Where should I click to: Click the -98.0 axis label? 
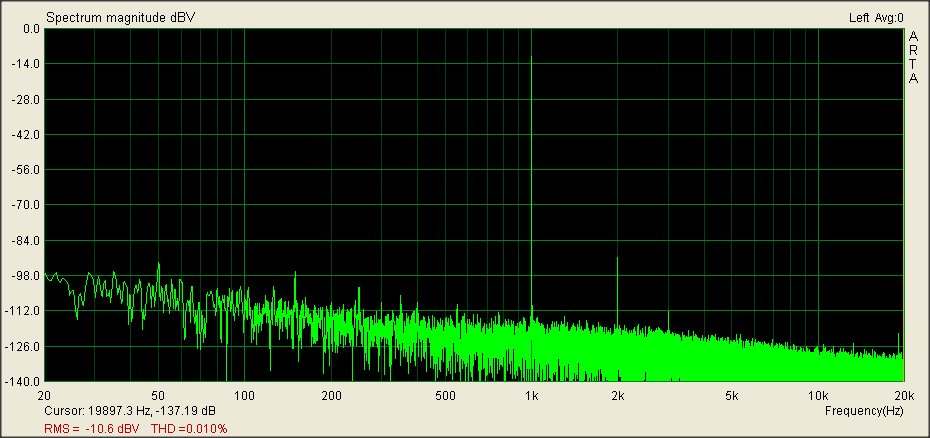(26, 275)
